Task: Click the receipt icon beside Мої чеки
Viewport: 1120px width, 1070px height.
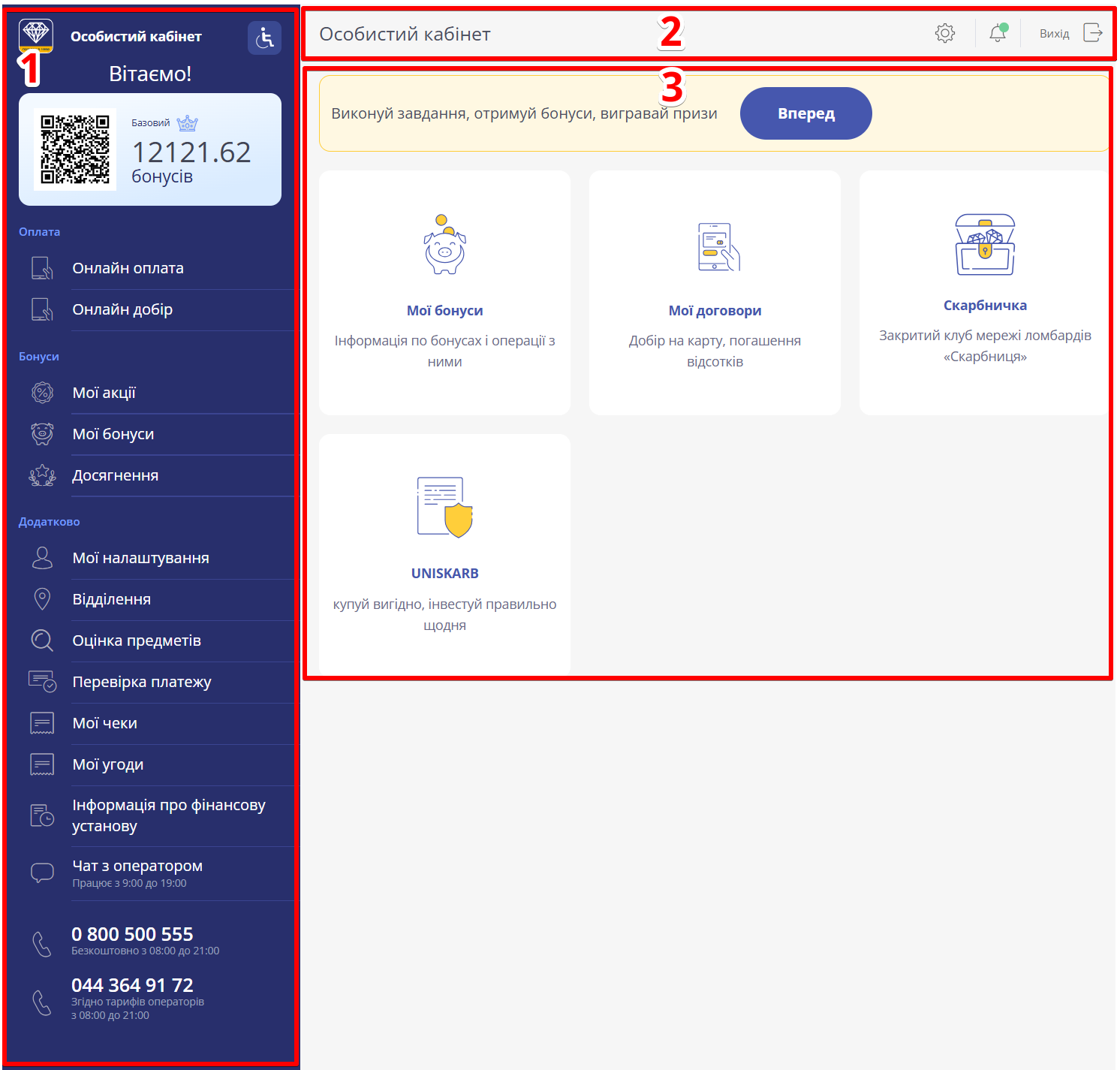Action: click(x=42, y=722)
